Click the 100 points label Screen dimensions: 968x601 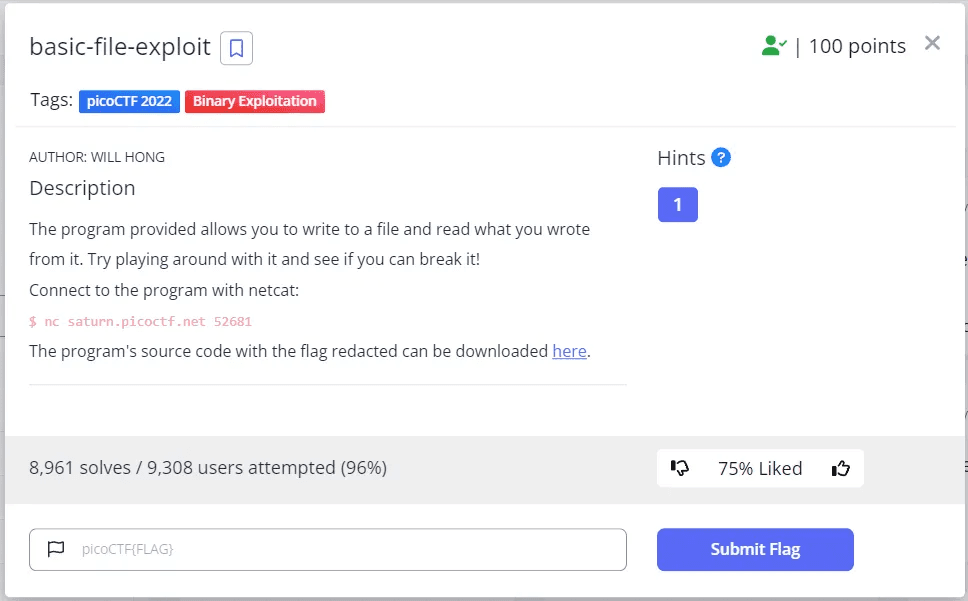[857, 46]
